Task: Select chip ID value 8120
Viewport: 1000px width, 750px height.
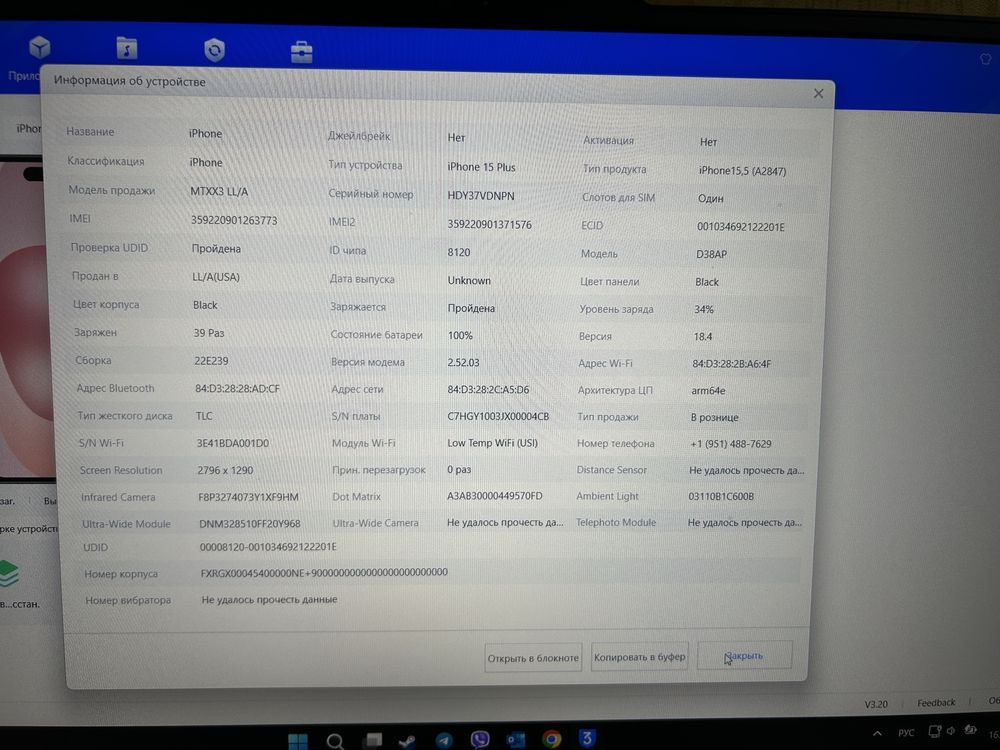Action: 459,252
